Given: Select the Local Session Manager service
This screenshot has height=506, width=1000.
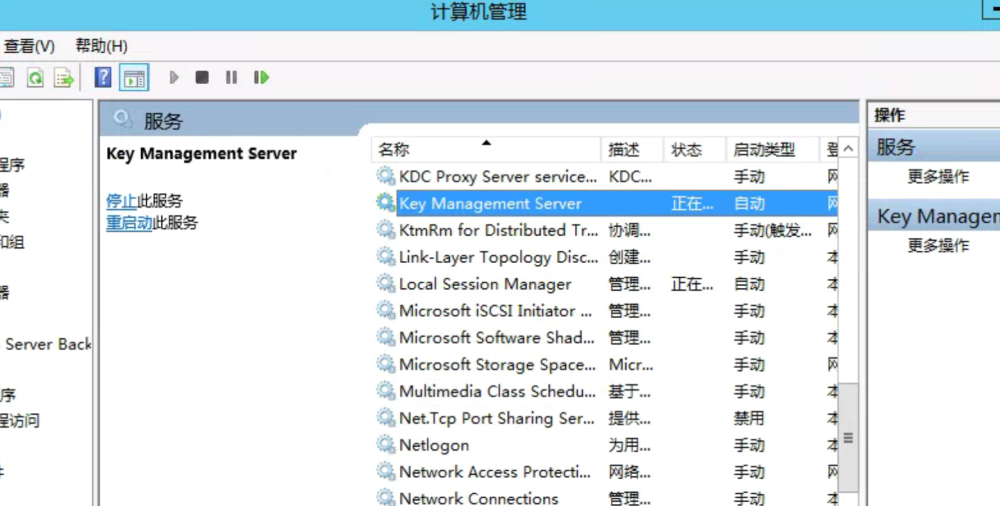Looking at the screenshot, I should click(605, 283).
